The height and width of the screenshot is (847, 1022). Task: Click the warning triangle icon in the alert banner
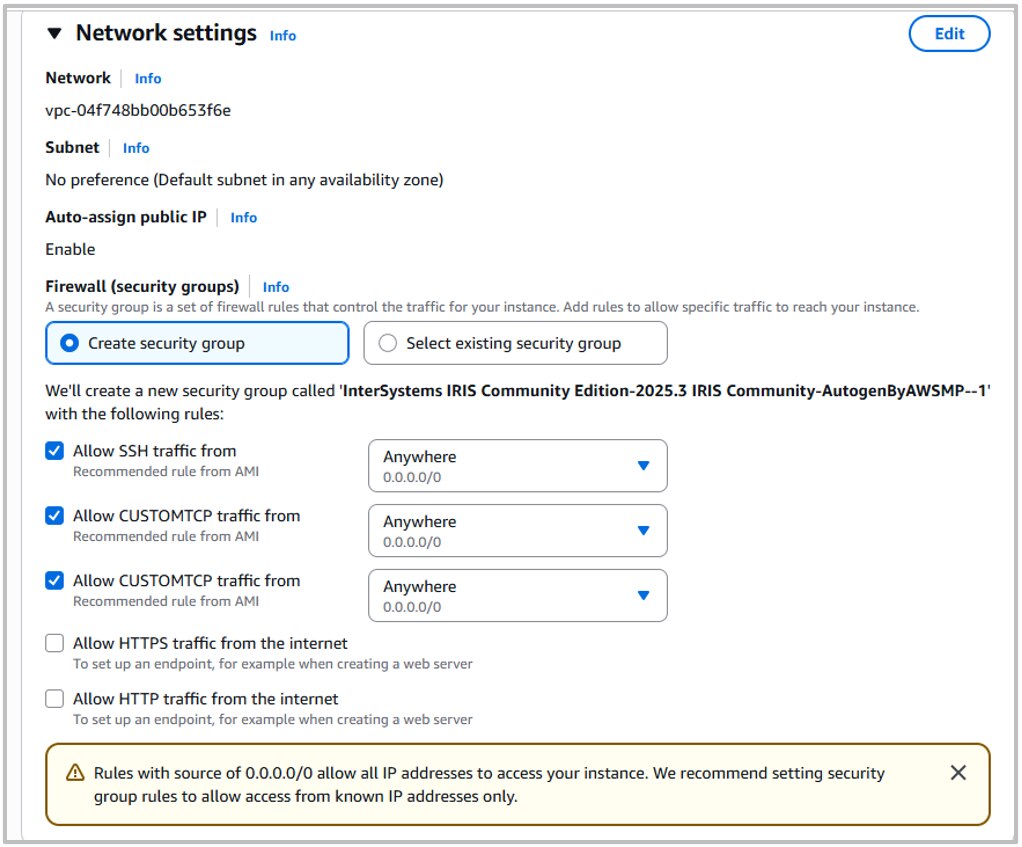77,772
